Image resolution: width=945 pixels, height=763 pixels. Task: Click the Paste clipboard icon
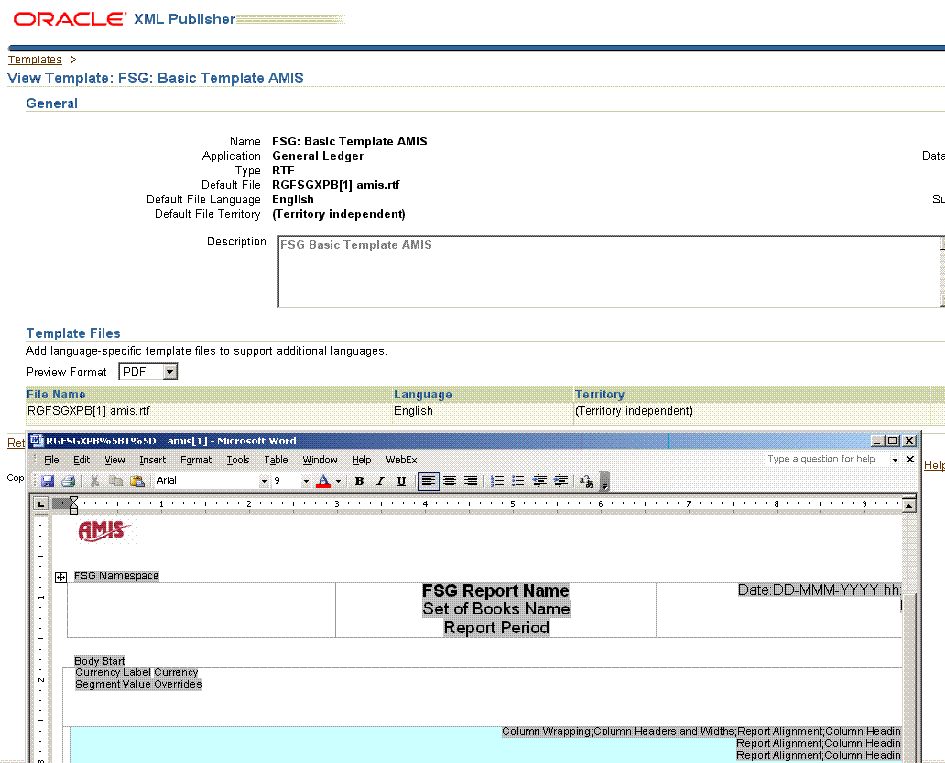138,481
